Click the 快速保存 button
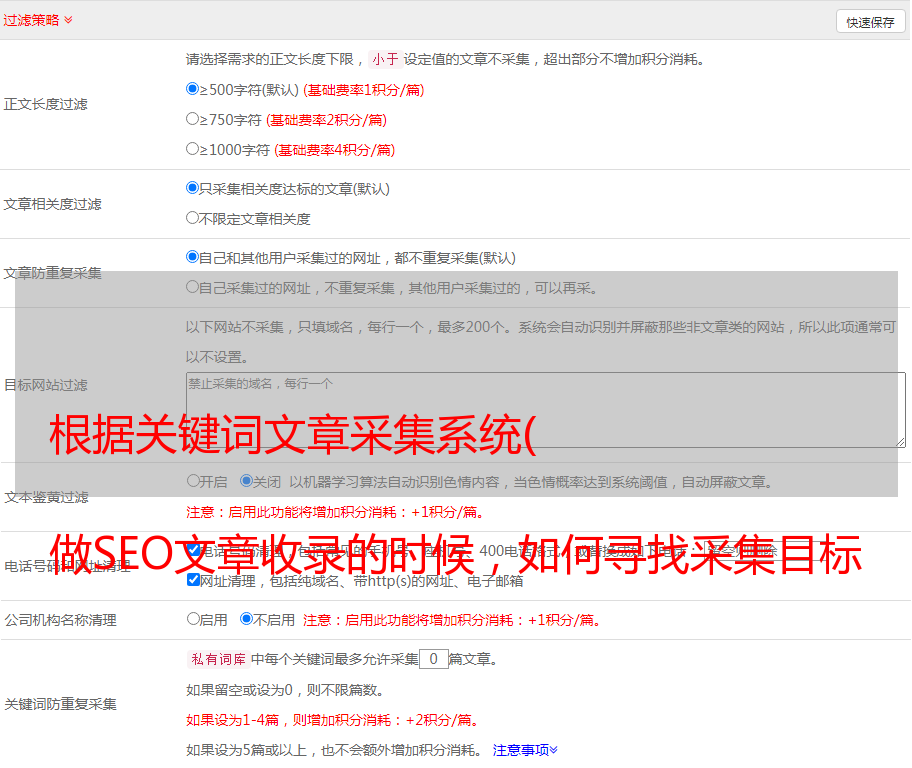The image size is (912, 768). pyautogui.click(x=870, y=22)
